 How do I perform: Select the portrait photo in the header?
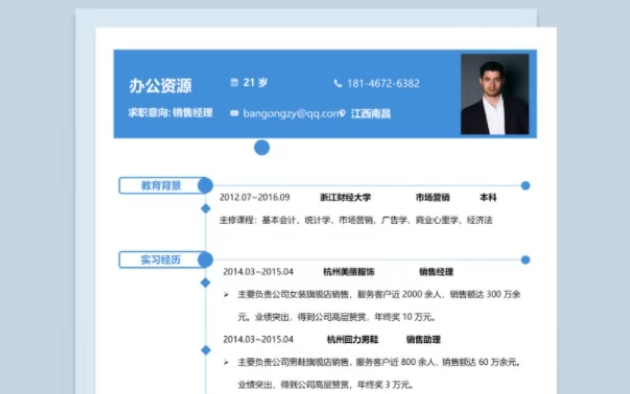point(495,94)
